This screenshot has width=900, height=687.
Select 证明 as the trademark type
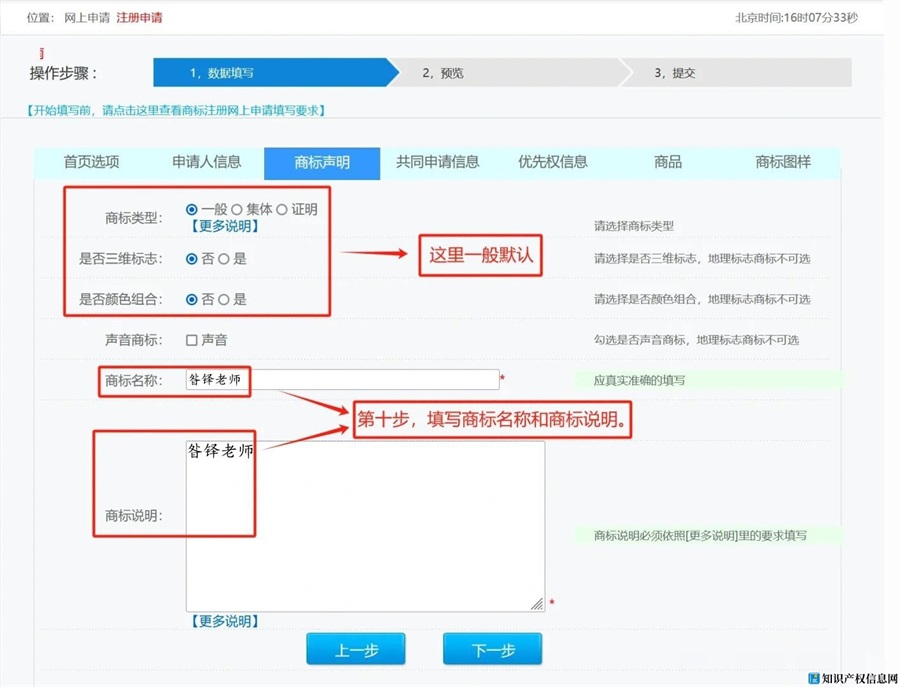(x=283, y=210)
